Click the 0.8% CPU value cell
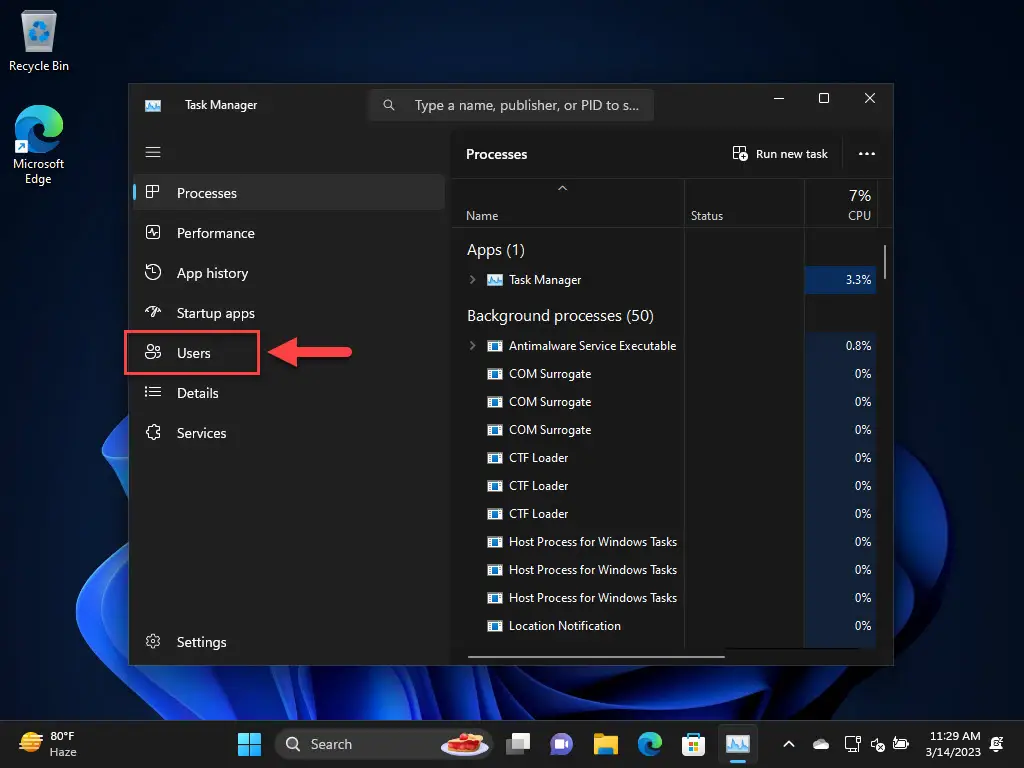The width and height of the screenshot is (1024, 768). [840, 345]
